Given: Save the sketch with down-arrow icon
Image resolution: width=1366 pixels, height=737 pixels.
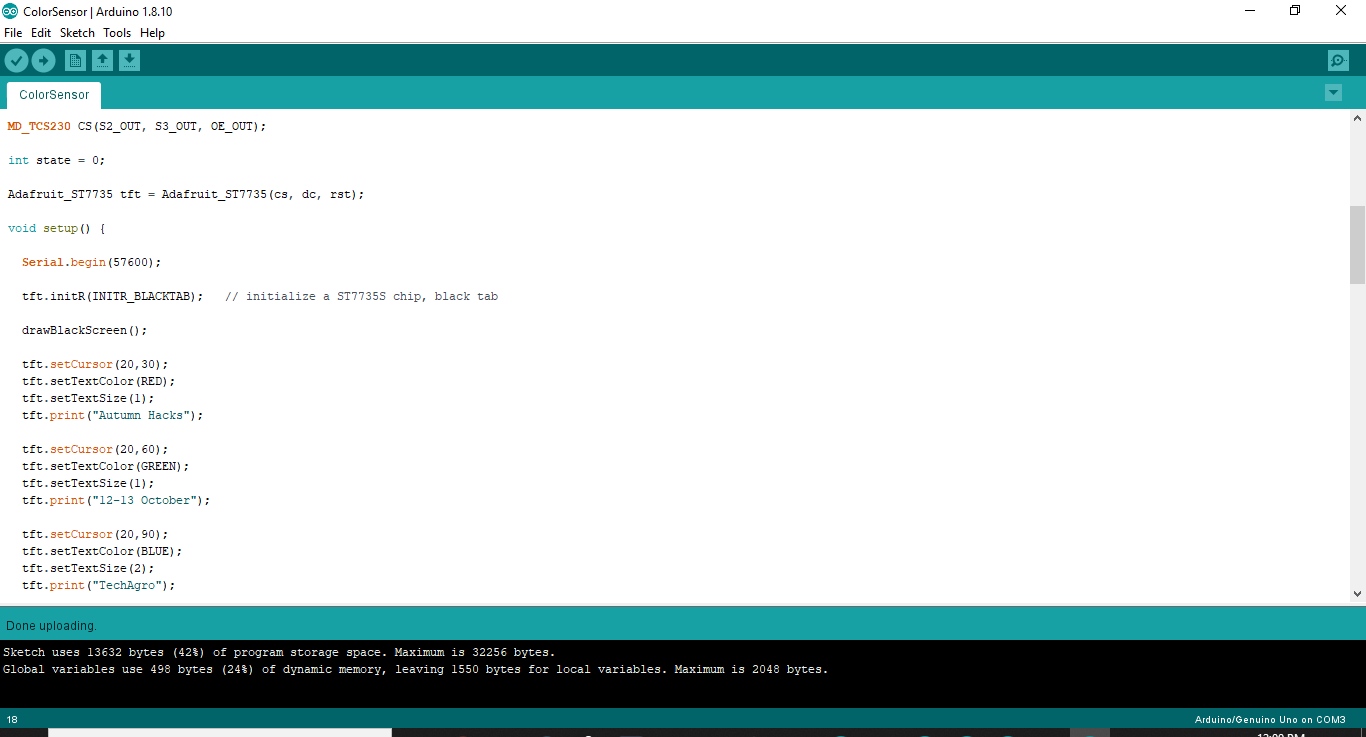Looking at the screenshot, I should 129,61.
